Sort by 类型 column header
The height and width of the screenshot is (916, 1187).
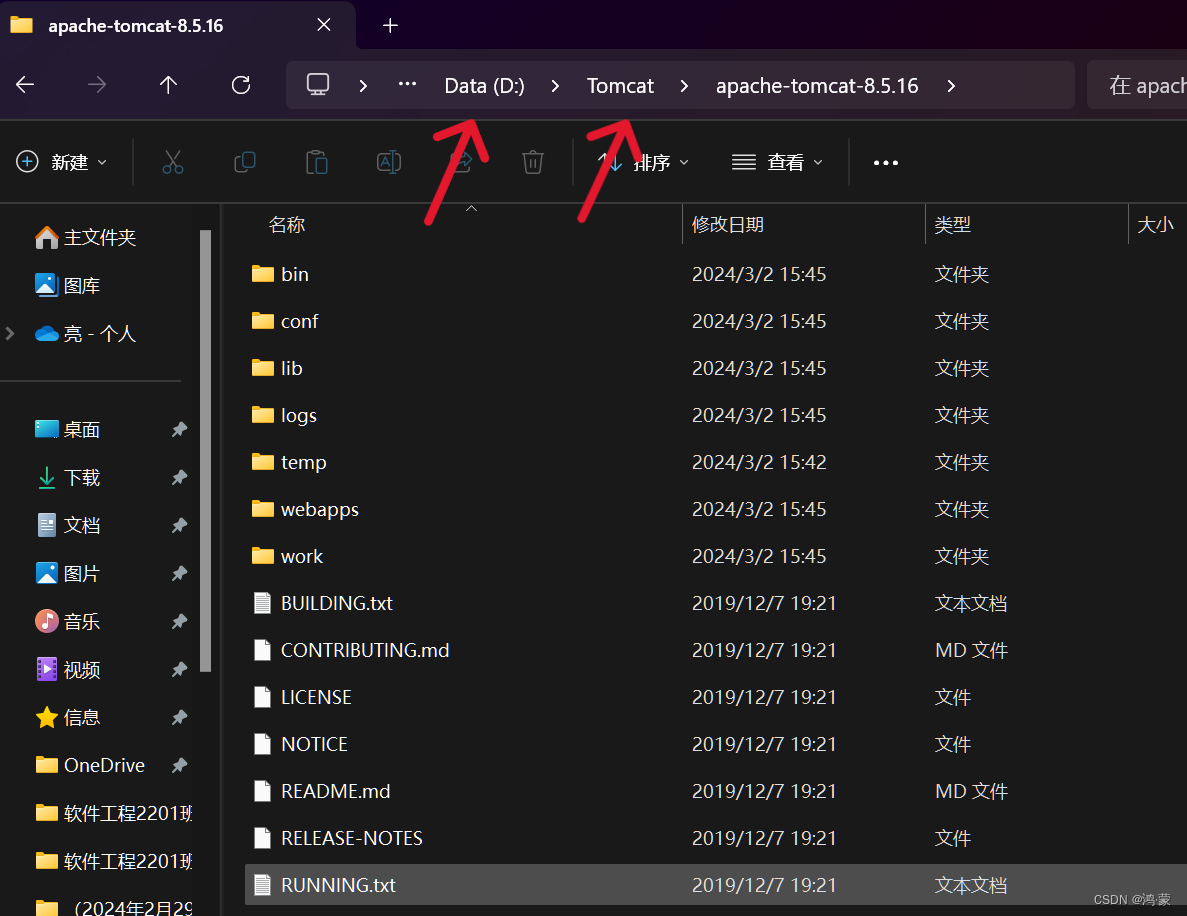(x=952, y=225)
